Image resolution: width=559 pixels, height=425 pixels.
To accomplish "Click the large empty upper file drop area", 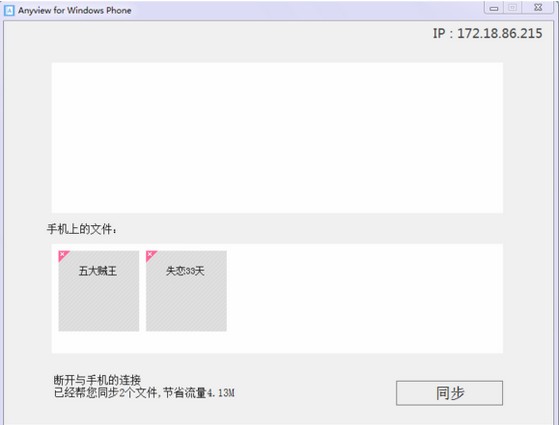I will click(277, 138).
